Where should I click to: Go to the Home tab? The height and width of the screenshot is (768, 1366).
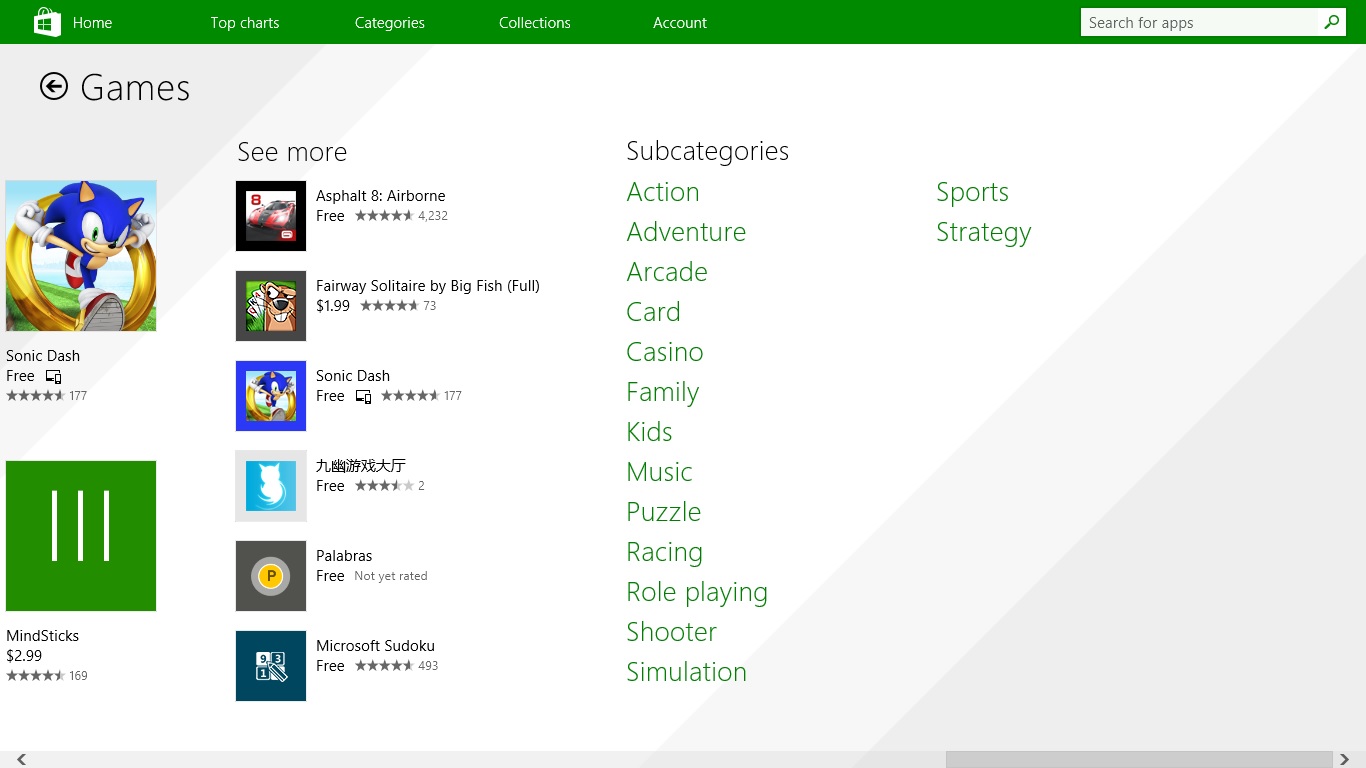pos(92,22)
